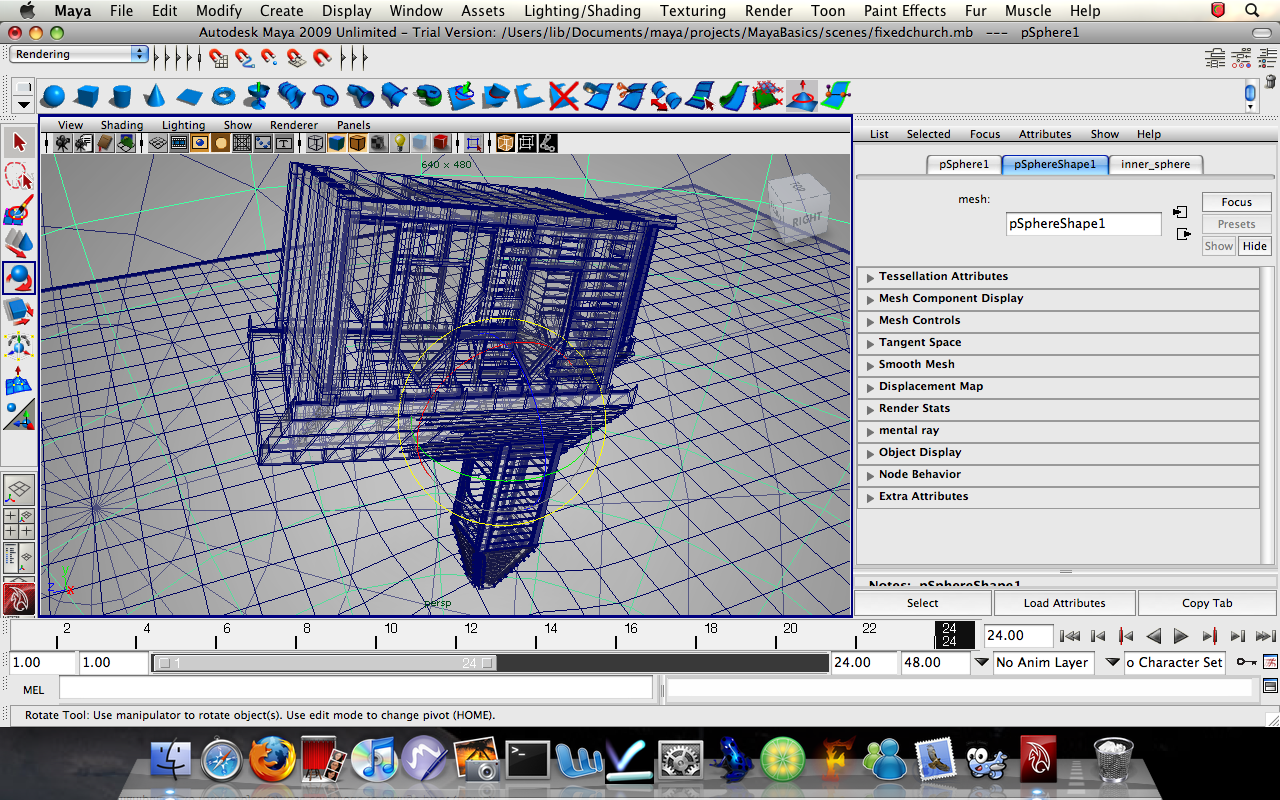Activate the Move tool
Image resolution: width=1280 pixels, height=800 pixels.
point(19,243)
